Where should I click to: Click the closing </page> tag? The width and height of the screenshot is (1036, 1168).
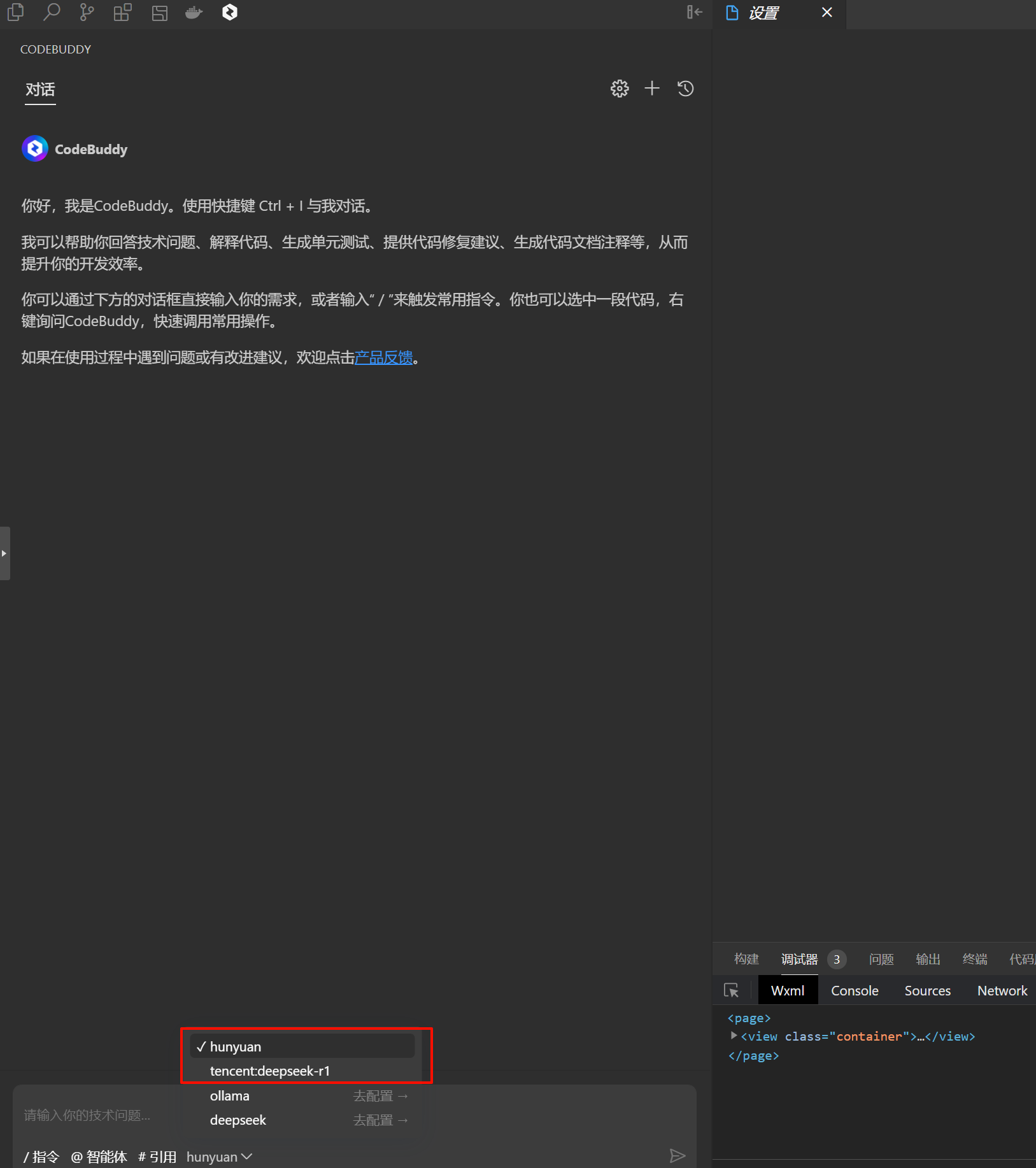pyautogui.click(x=753, y=1055)
